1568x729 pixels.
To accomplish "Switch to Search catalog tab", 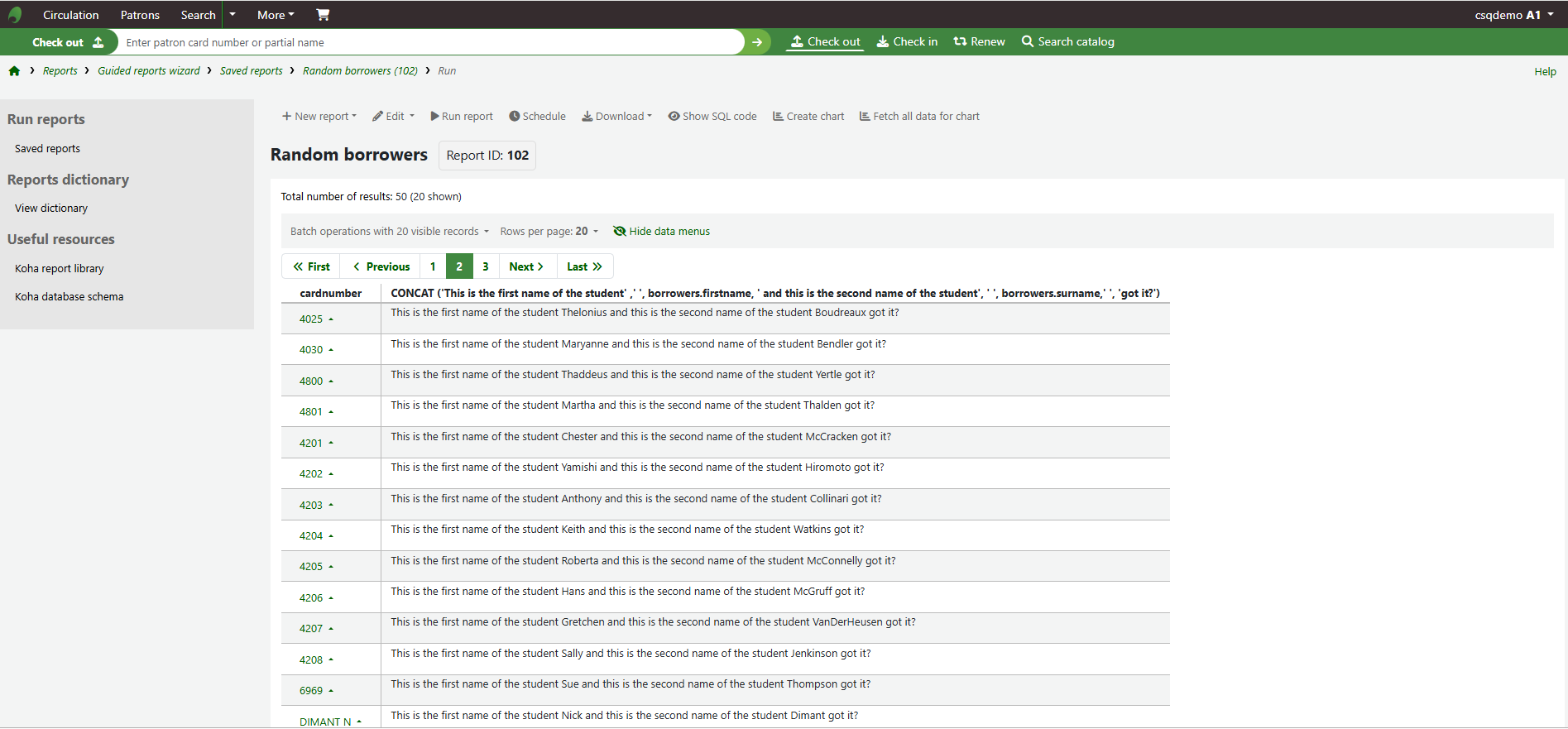I will point(1067,41).
